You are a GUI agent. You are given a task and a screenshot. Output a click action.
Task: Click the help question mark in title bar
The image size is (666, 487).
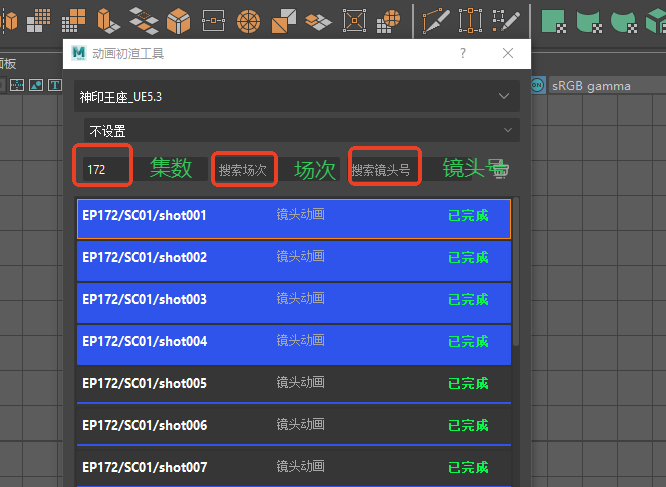[463, 53]
